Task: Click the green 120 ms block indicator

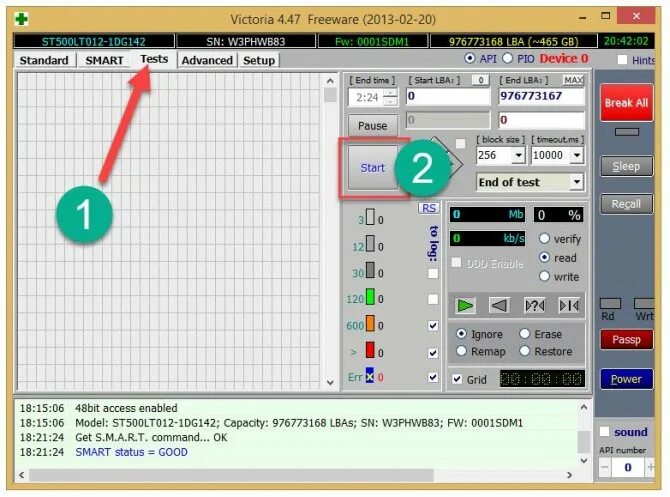Action: [370, 297]
